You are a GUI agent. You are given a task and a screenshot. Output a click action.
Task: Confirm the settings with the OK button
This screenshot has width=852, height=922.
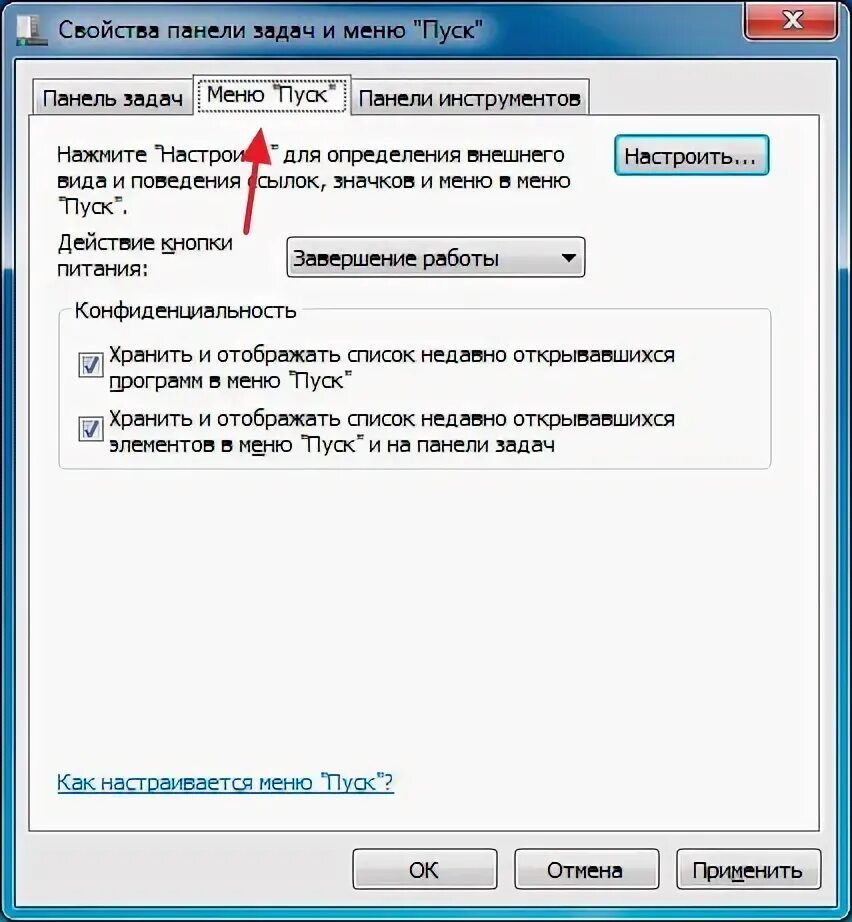point(425,869)
